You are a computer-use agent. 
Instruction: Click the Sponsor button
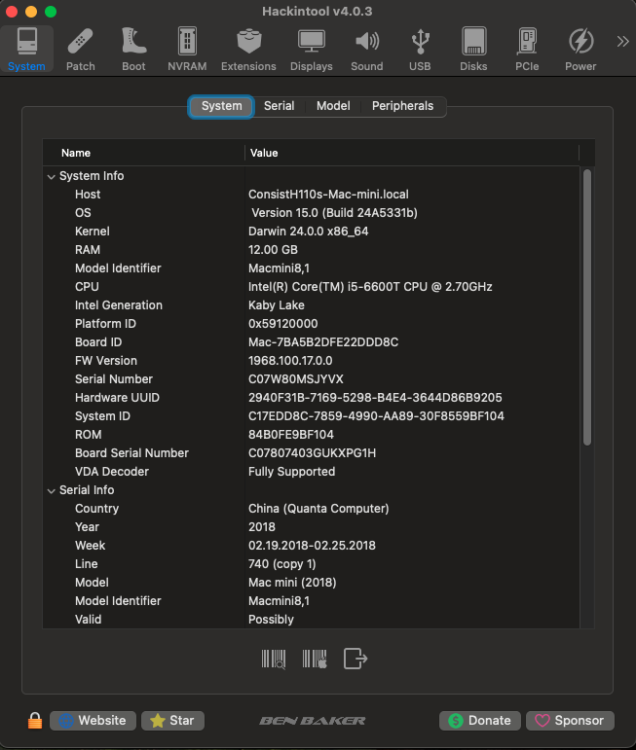pyautogui.click(x=570, y=720)
